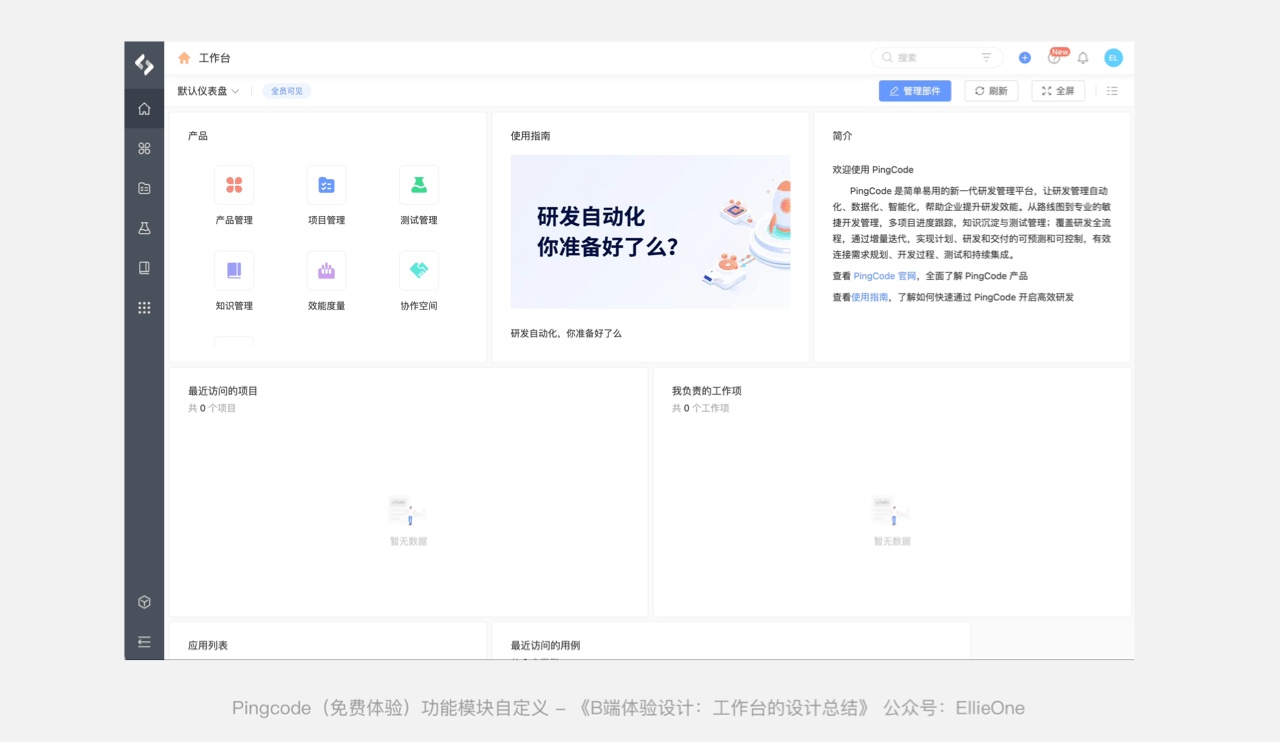Click the 共 0 个项目 count text
The height and width of the screenshot is (742, 1280).
[212, 408]
